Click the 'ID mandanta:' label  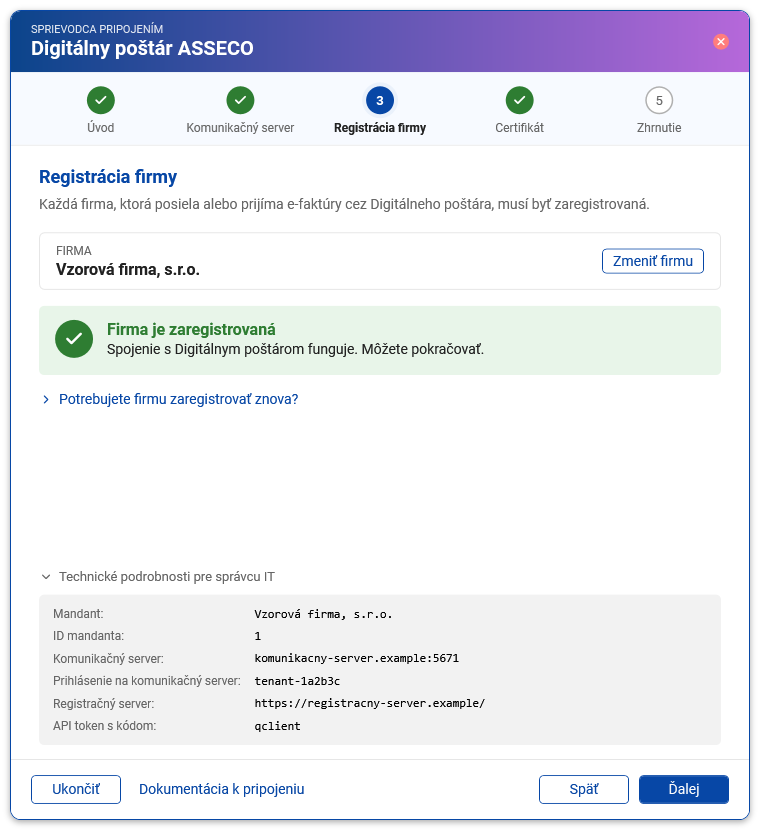pos(88,636)
